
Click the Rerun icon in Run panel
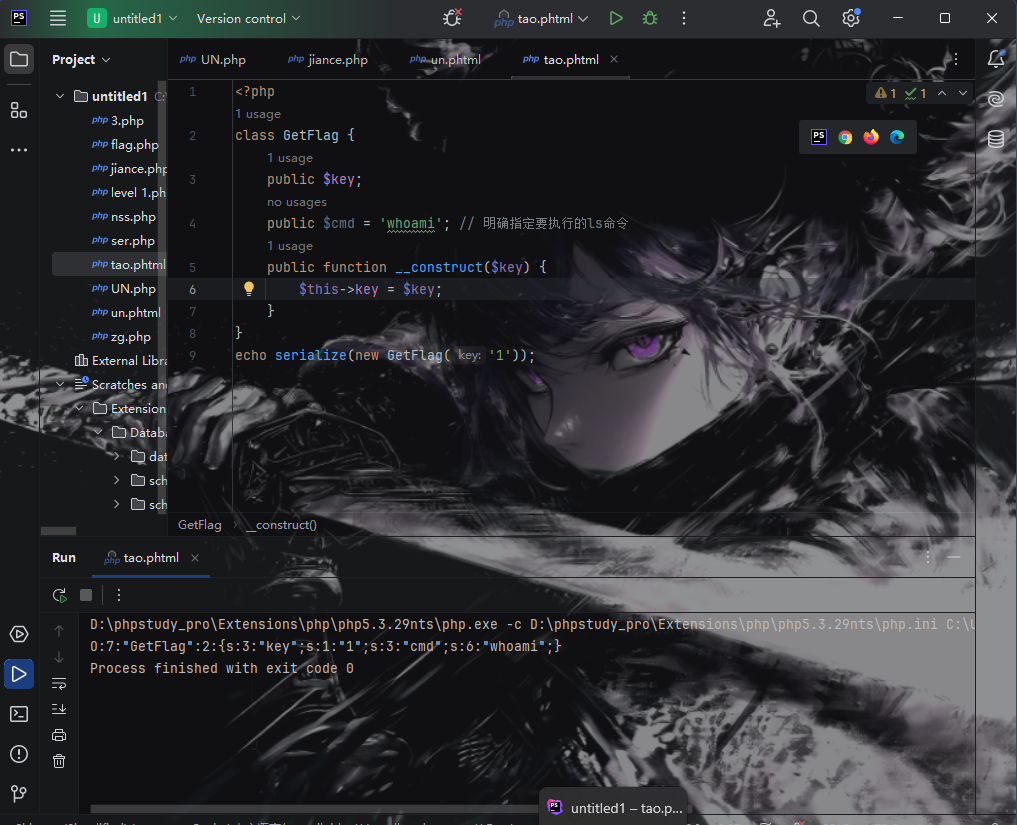(x=60, y=595)
